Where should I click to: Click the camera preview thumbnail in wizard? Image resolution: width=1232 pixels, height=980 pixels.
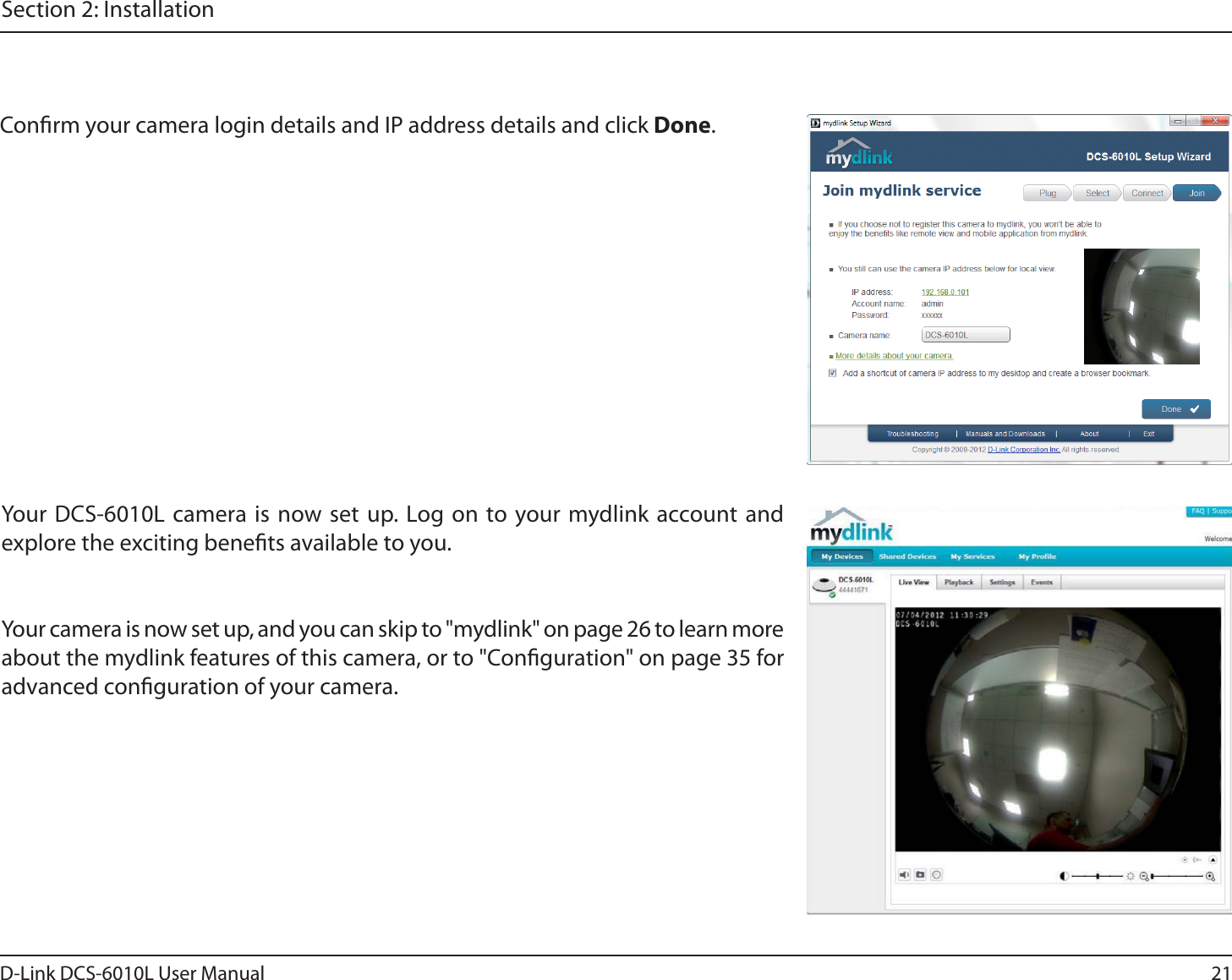tap(1142, 306)
